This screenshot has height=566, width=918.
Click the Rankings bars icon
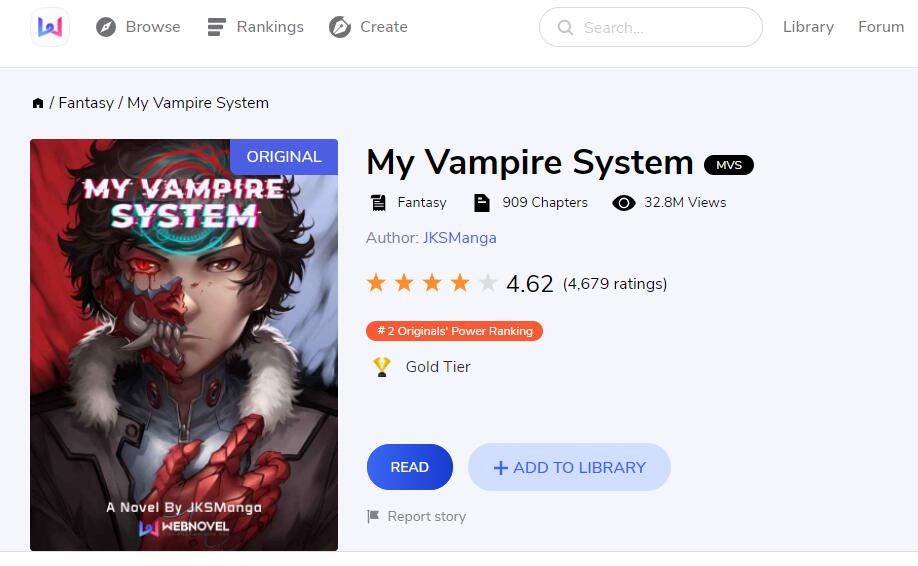point(217,27)
